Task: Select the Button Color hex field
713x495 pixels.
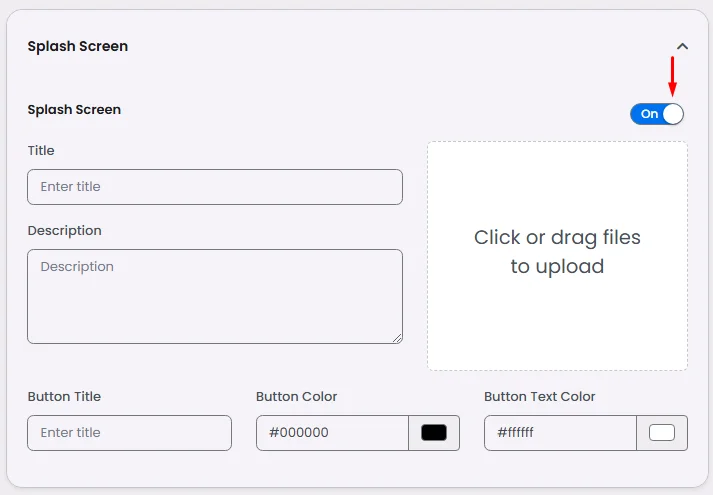Action: [332, 433]
